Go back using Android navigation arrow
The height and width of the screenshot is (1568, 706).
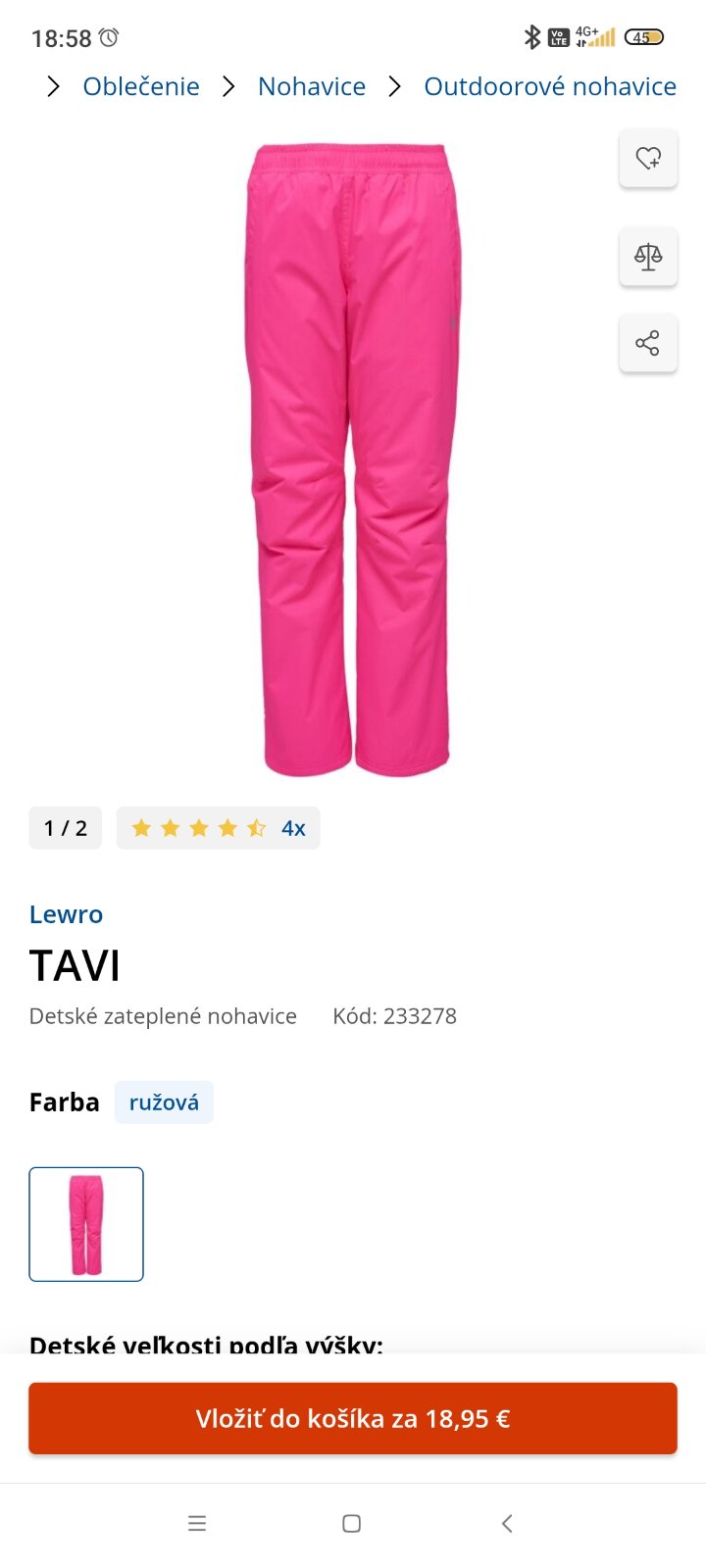(507, 1523)
